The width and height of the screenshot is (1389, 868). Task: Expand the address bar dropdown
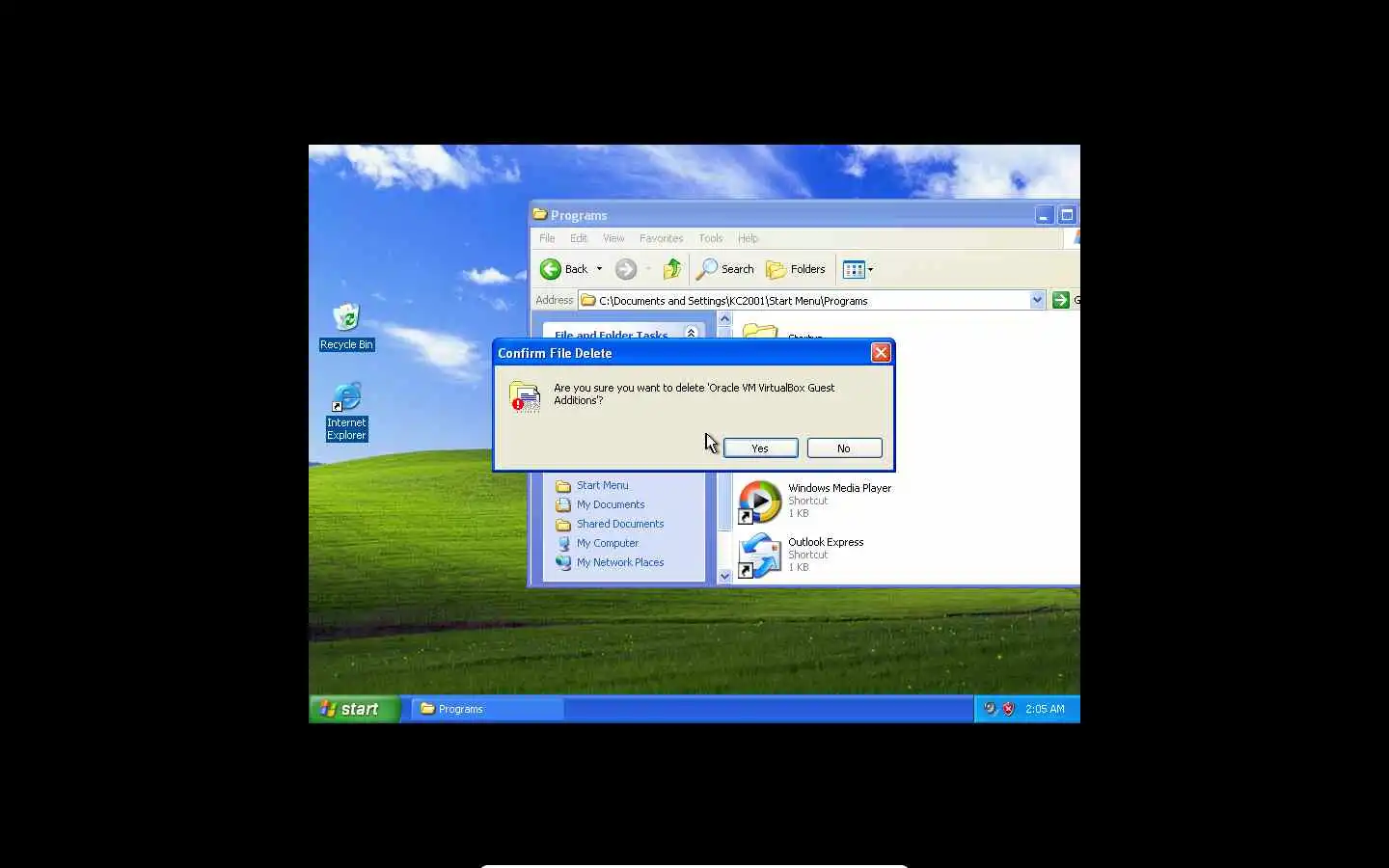point(1037,300)
